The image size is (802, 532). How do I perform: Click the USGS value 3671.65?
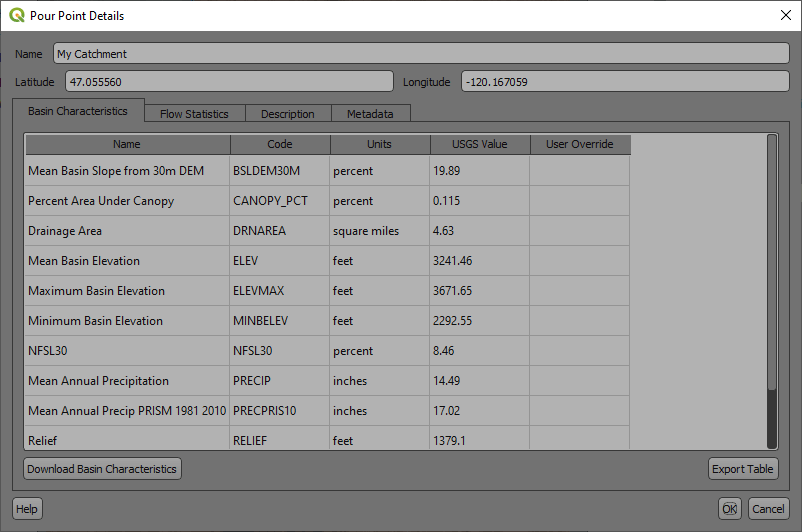pos(479,291)
